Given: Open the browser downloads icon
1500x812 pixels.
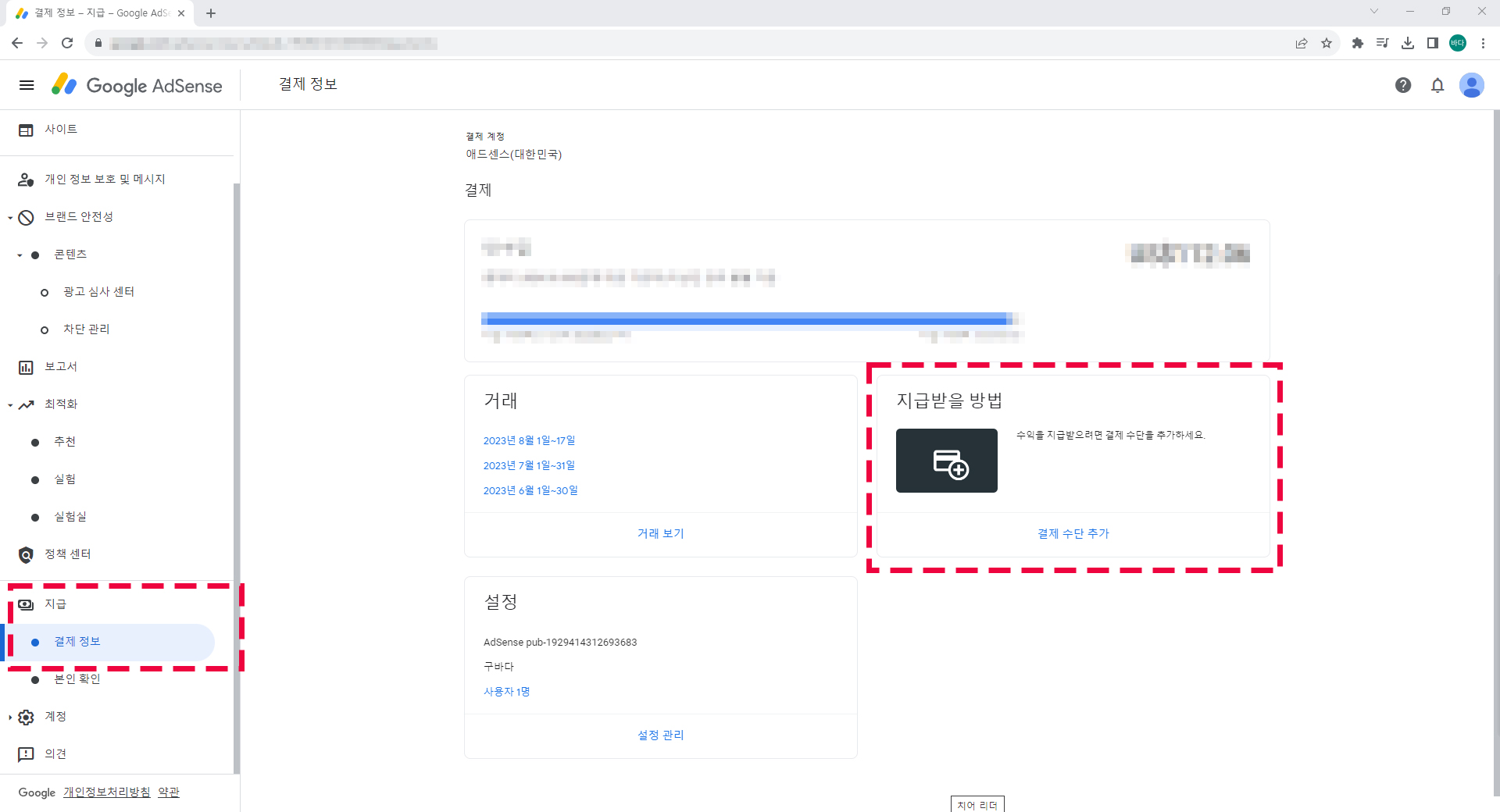Looking at the screenshot, I should pos(1408,43).
